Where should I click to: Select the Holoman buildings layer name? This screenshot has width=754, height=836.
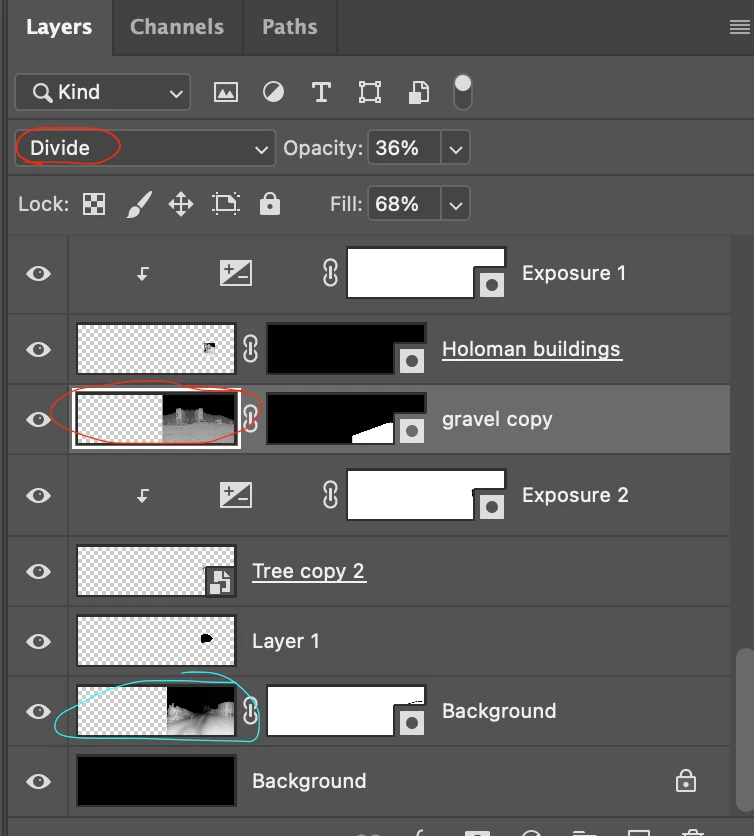(531, 349)
